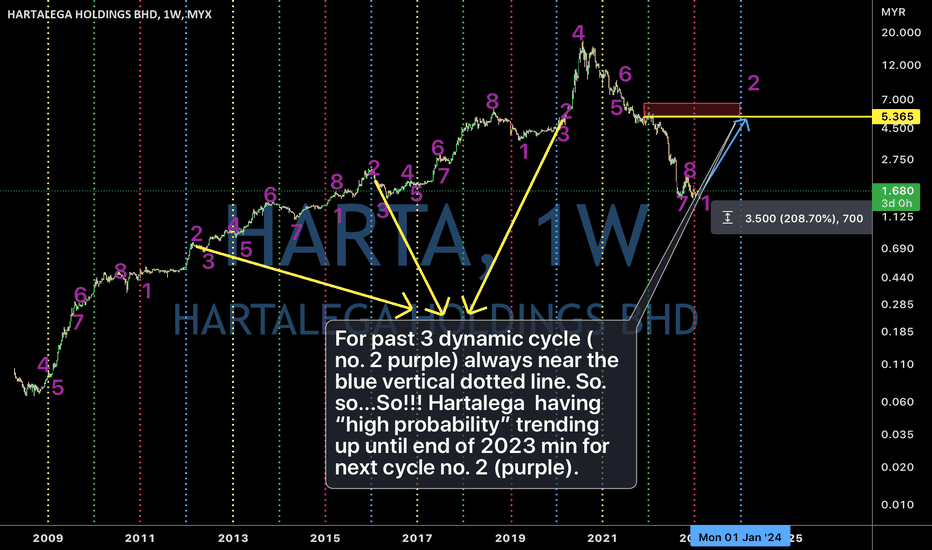This screenshot has width=932, height=550.
Task: Click the 2009 label on the time axis
Action: coord(48,538)
